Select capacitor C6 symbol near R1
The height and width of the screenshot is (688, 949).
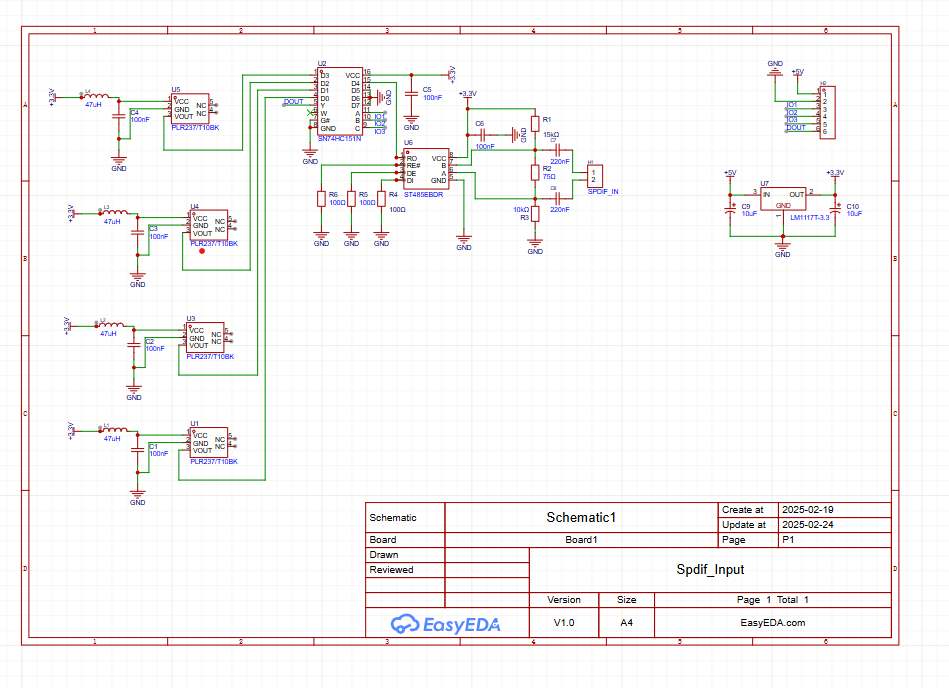(482, 135)
